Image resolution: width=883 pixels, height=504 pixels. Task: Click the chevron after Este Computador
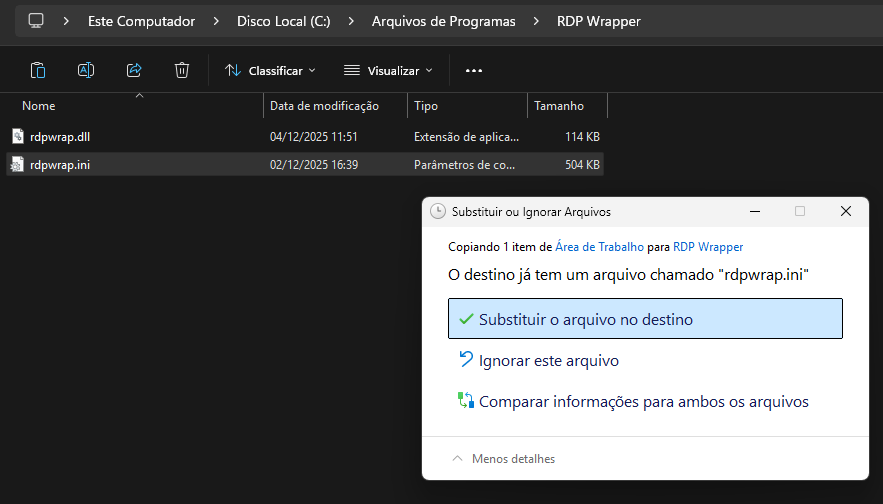215,21
